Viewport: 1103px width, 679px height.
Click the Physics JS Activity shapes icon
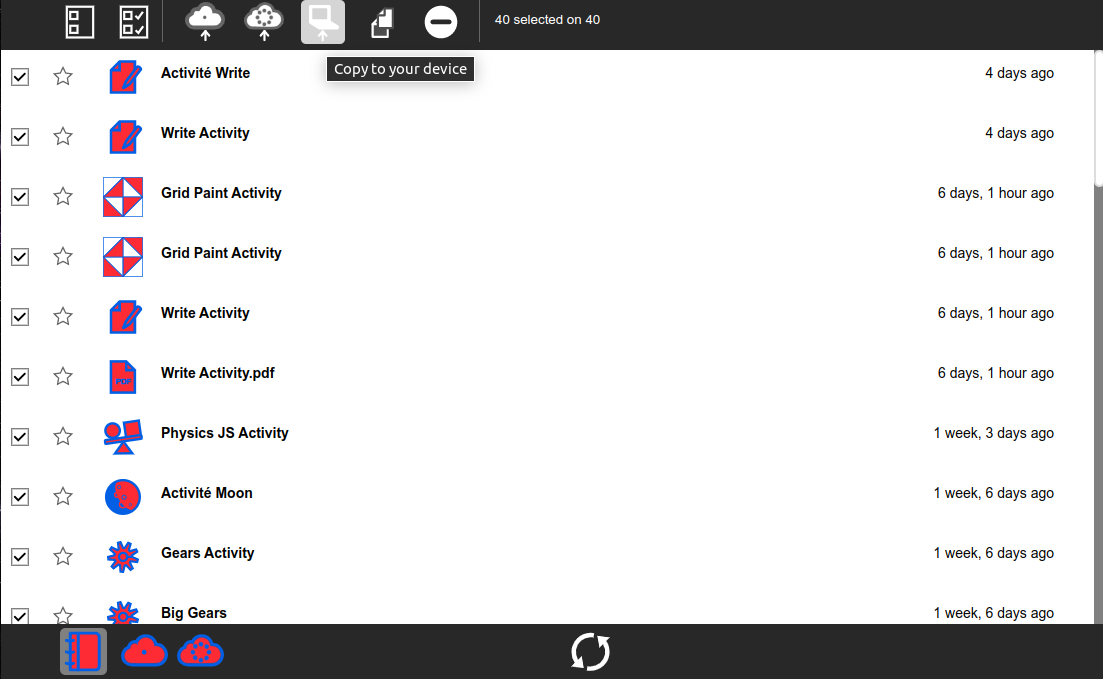123,437
